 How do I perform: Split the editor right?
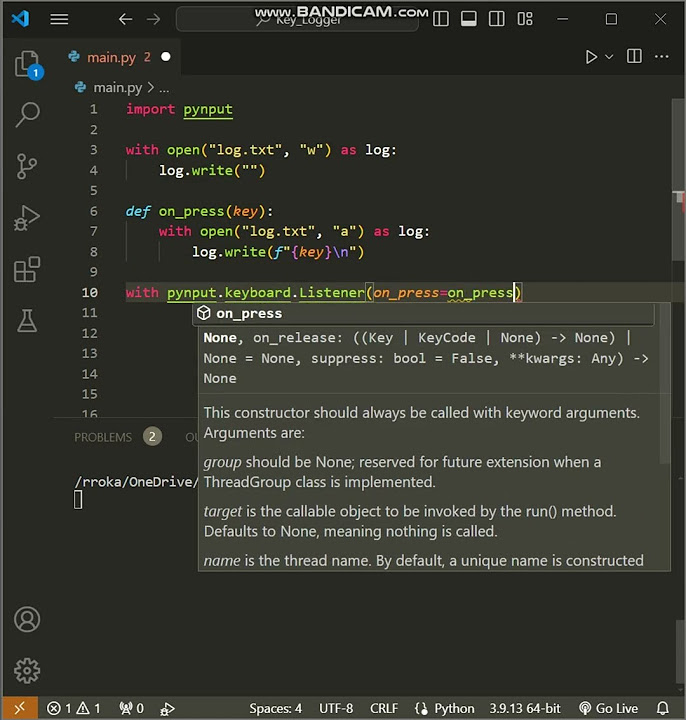pyautogui.click(x=634, y=56)
